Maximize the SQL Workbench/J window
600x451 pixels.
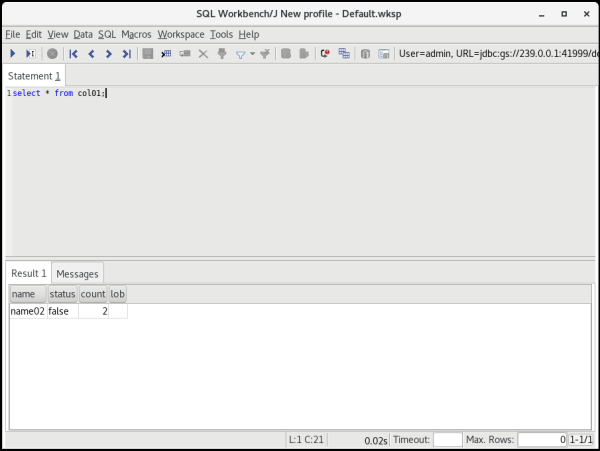[564, 14]
